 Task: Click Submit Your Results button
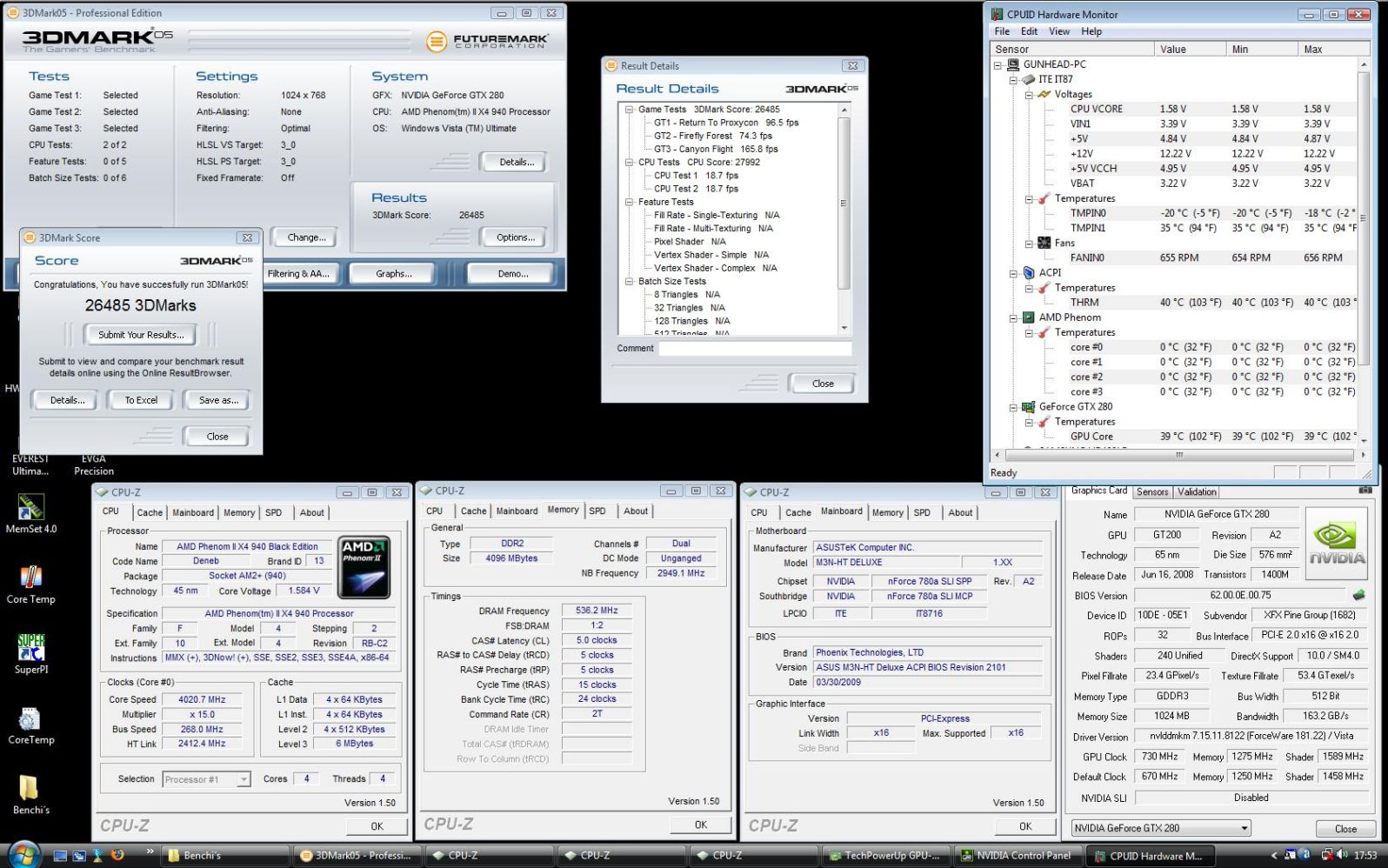click(141, 334)
